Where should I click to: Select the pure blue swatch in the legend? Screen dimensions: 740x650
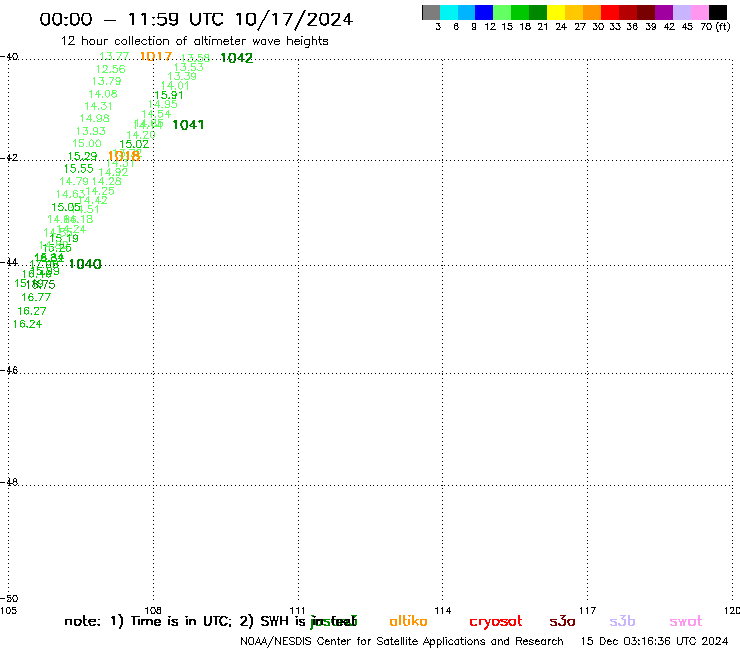point(484,12)
